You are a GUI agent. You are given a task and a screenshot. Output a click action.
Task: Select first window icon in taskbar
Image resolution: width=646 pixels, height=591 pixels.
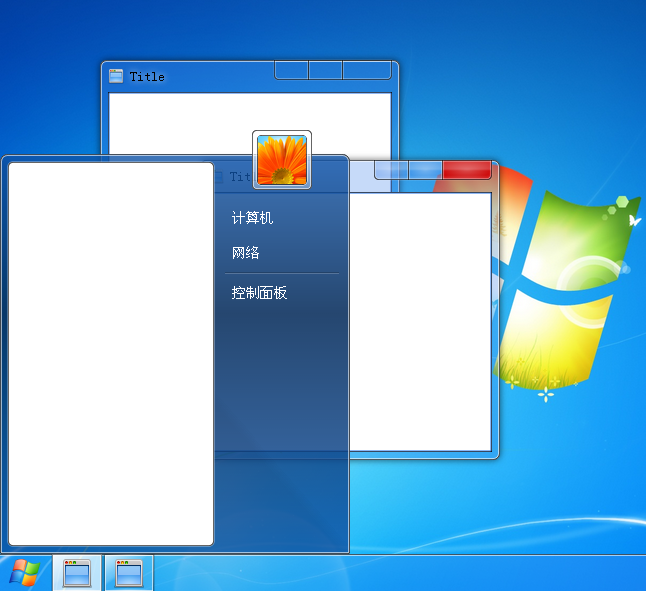coord(77,573)
